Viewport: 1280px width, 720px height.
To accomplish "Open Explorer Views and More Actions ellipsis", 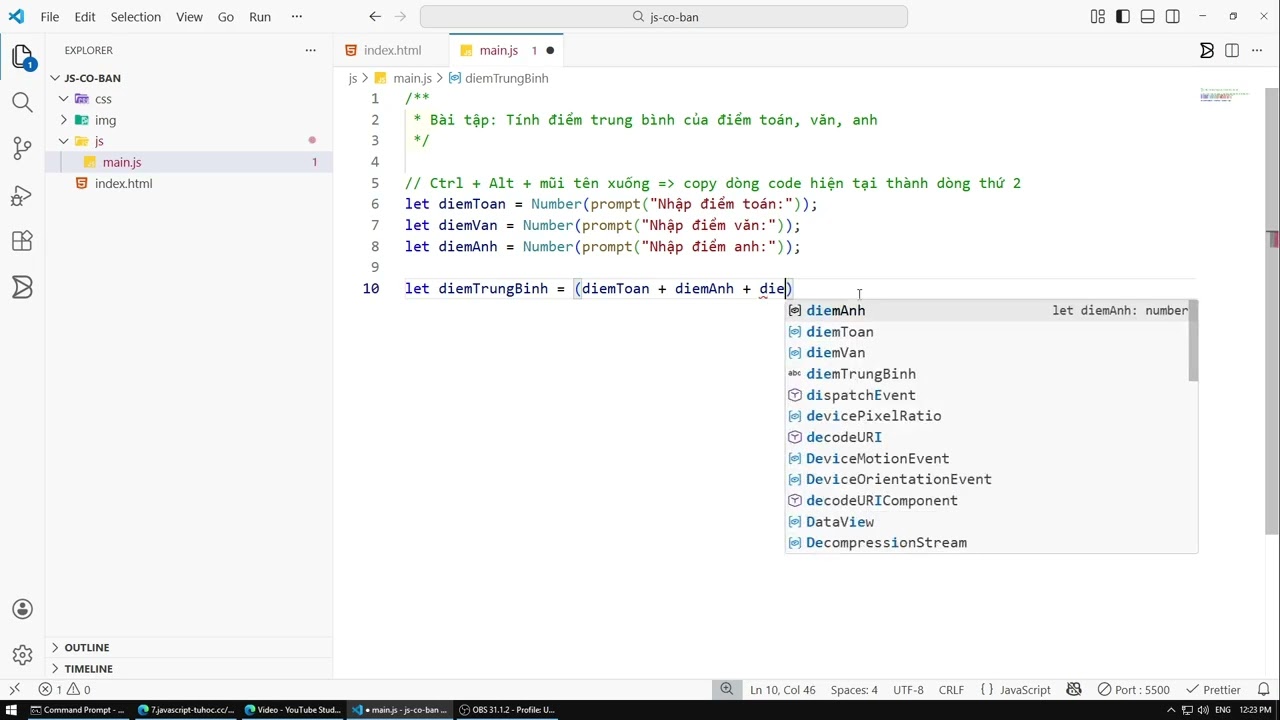I will pyautogui.click(x=310, y=50).
